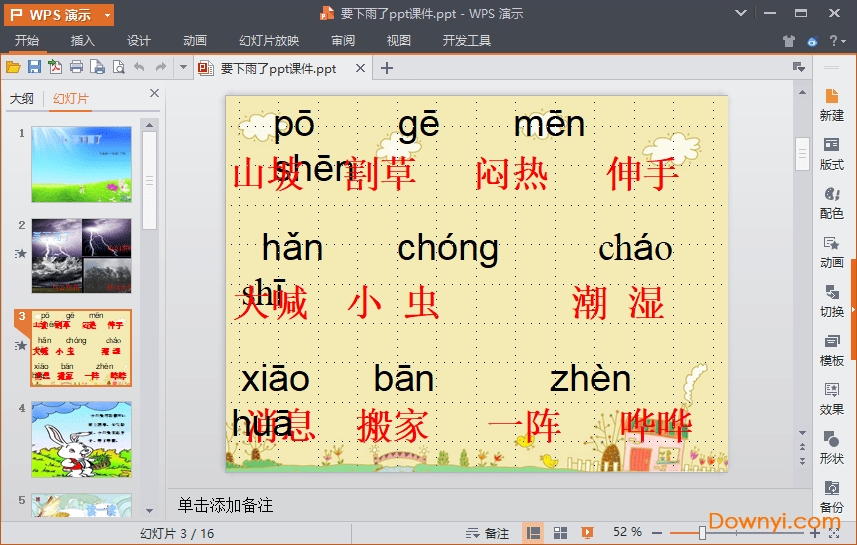Switch to the 大纲 outline tab
This screenshot has height=545, width=857.
point(21,99)
